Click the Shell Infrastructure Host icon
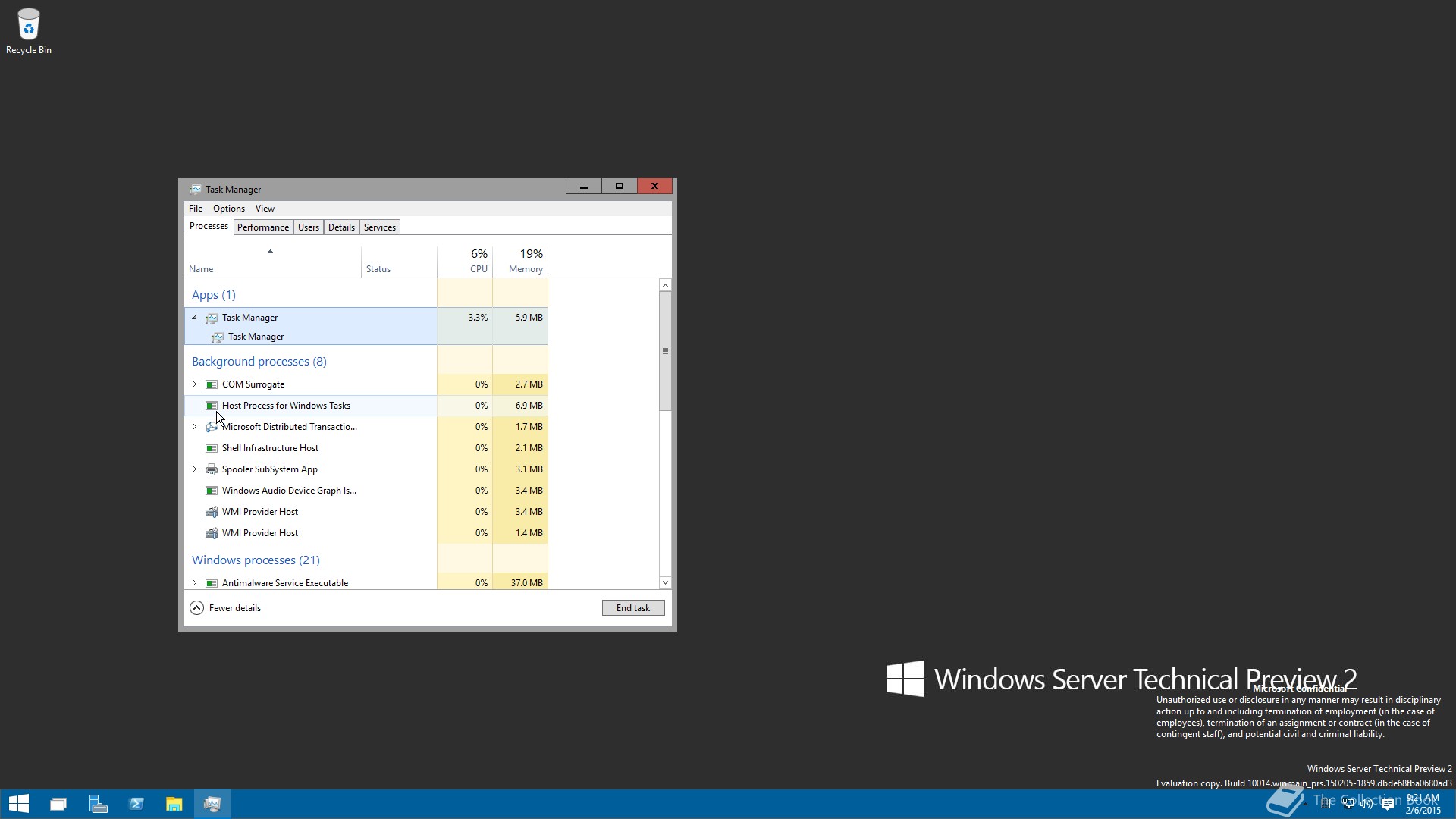The height and width of the screenshot is (819, 1456). [x=212, y=448]
